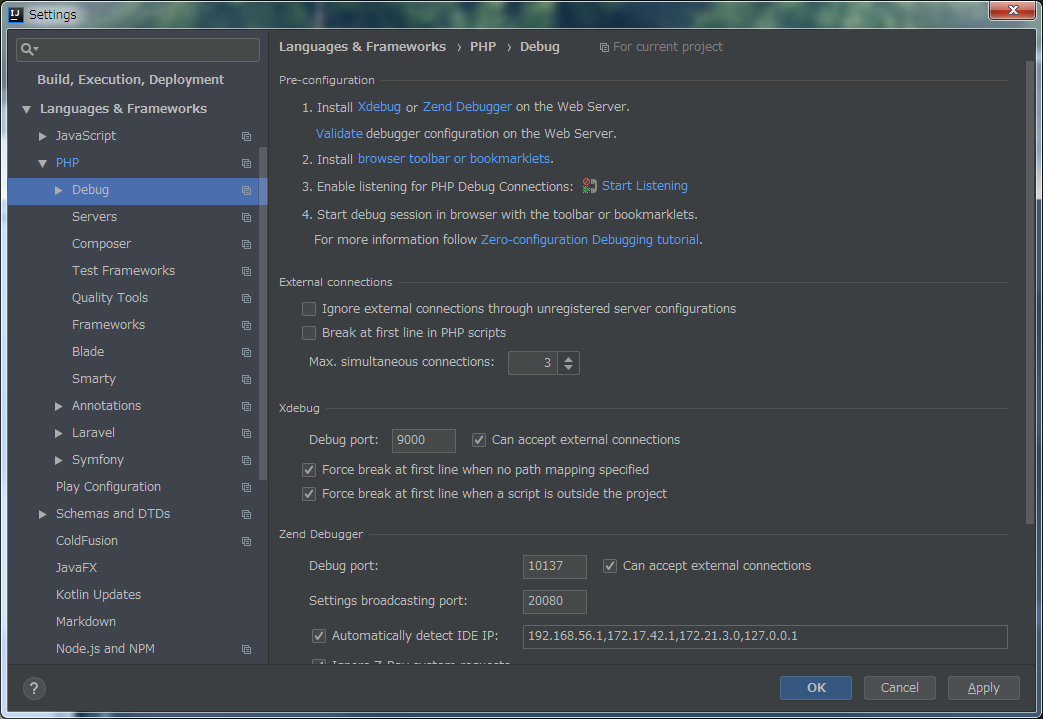Increase the max simultaneous connections value
The image size is (1043, 719).
568,359
